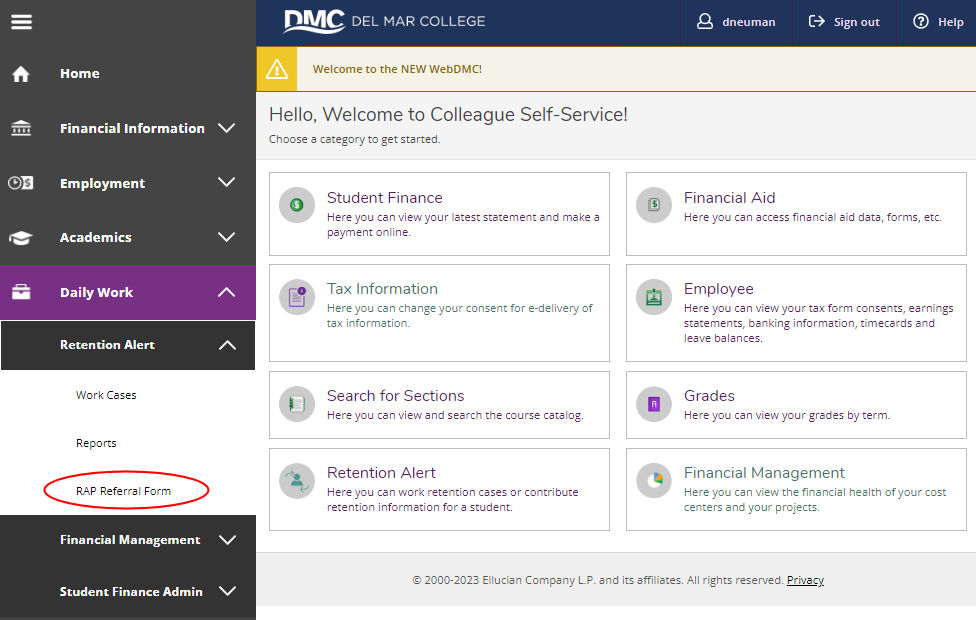Click the DMC Del Mar College logo
976x620 pixels.
pos(384,21)
